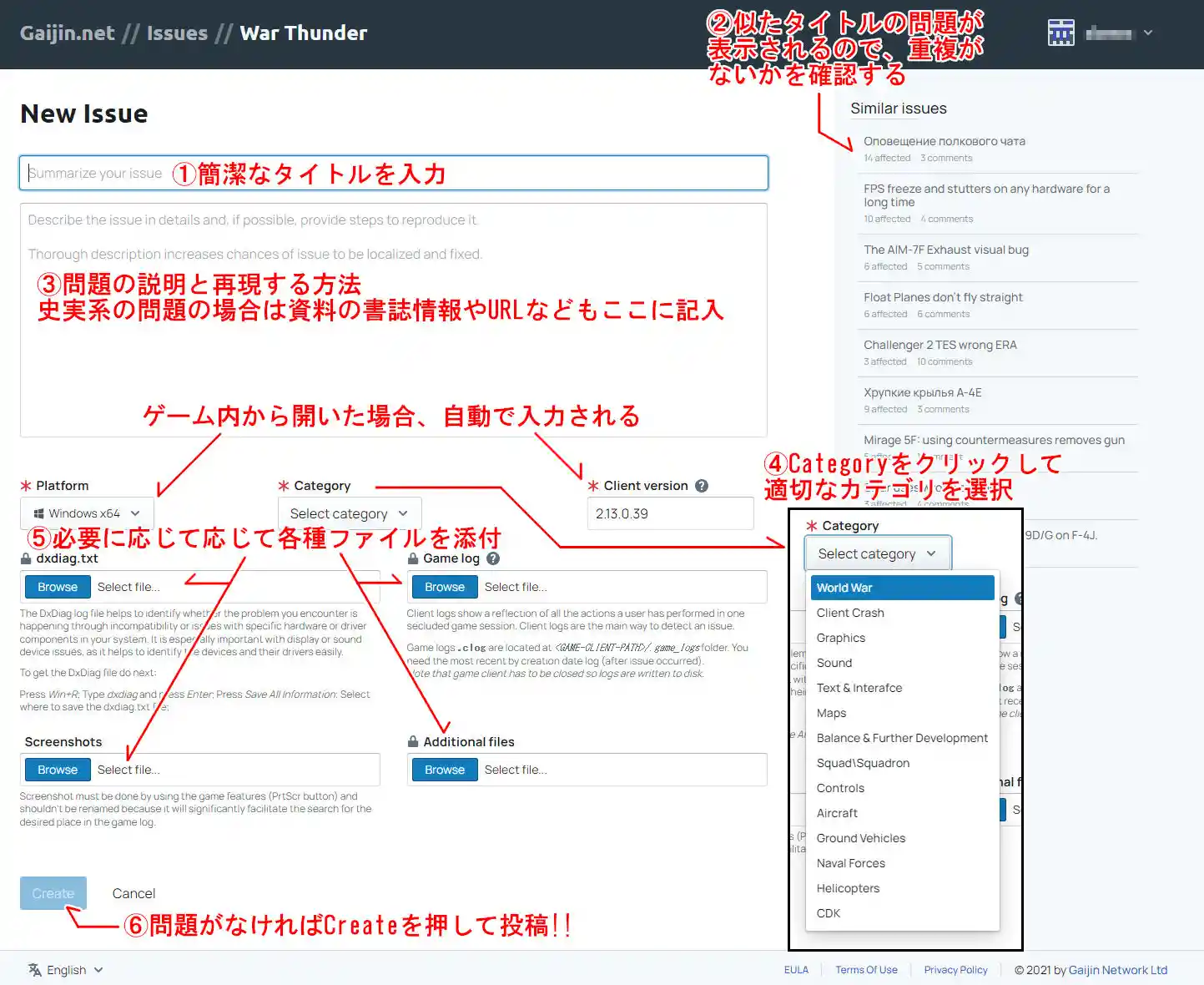Open 'Хрупкие крылья A-4E' issue
Image resolution: width=1204 pixels, height=985 pixels.
923,392
